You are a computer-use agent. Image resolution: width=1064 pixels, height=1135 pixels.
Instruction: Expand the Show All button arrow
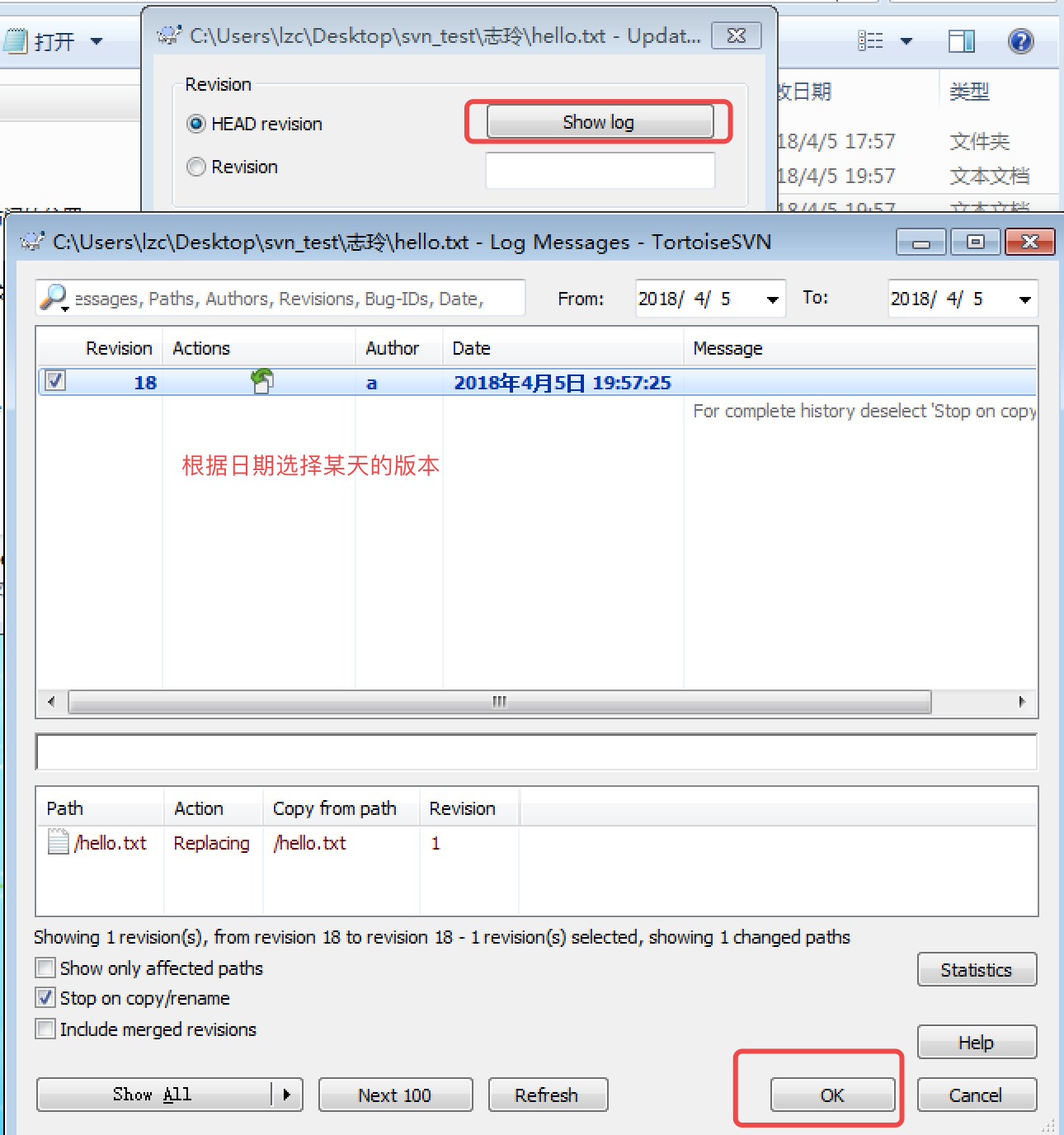[x=287, y=1095]
